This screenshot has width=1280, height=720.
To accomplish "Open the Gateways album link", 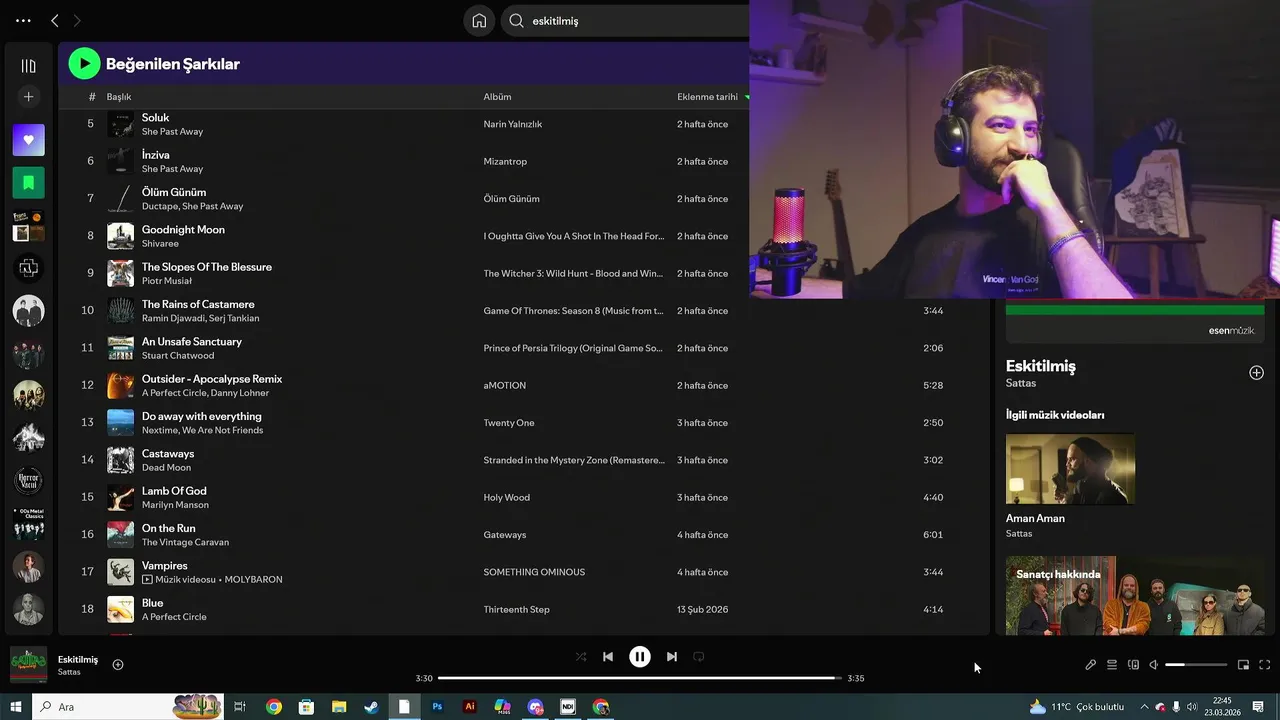I will coord(505,535).
